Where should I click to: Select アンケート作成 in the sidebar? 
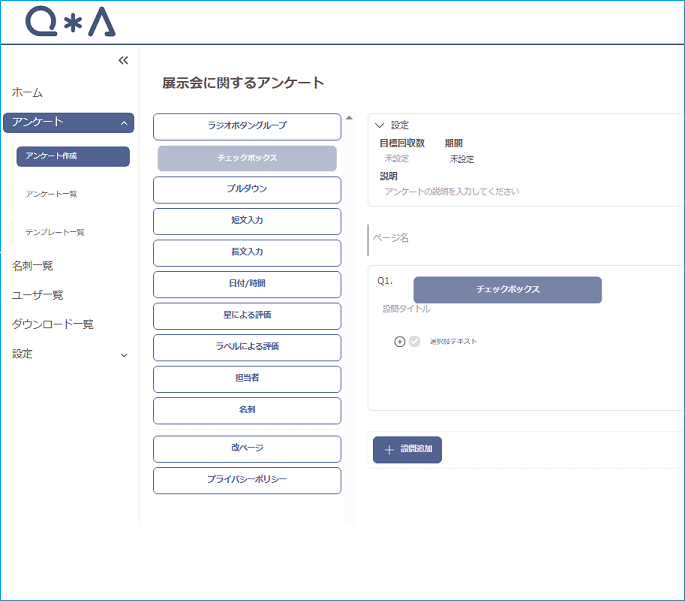click(73, 156)
